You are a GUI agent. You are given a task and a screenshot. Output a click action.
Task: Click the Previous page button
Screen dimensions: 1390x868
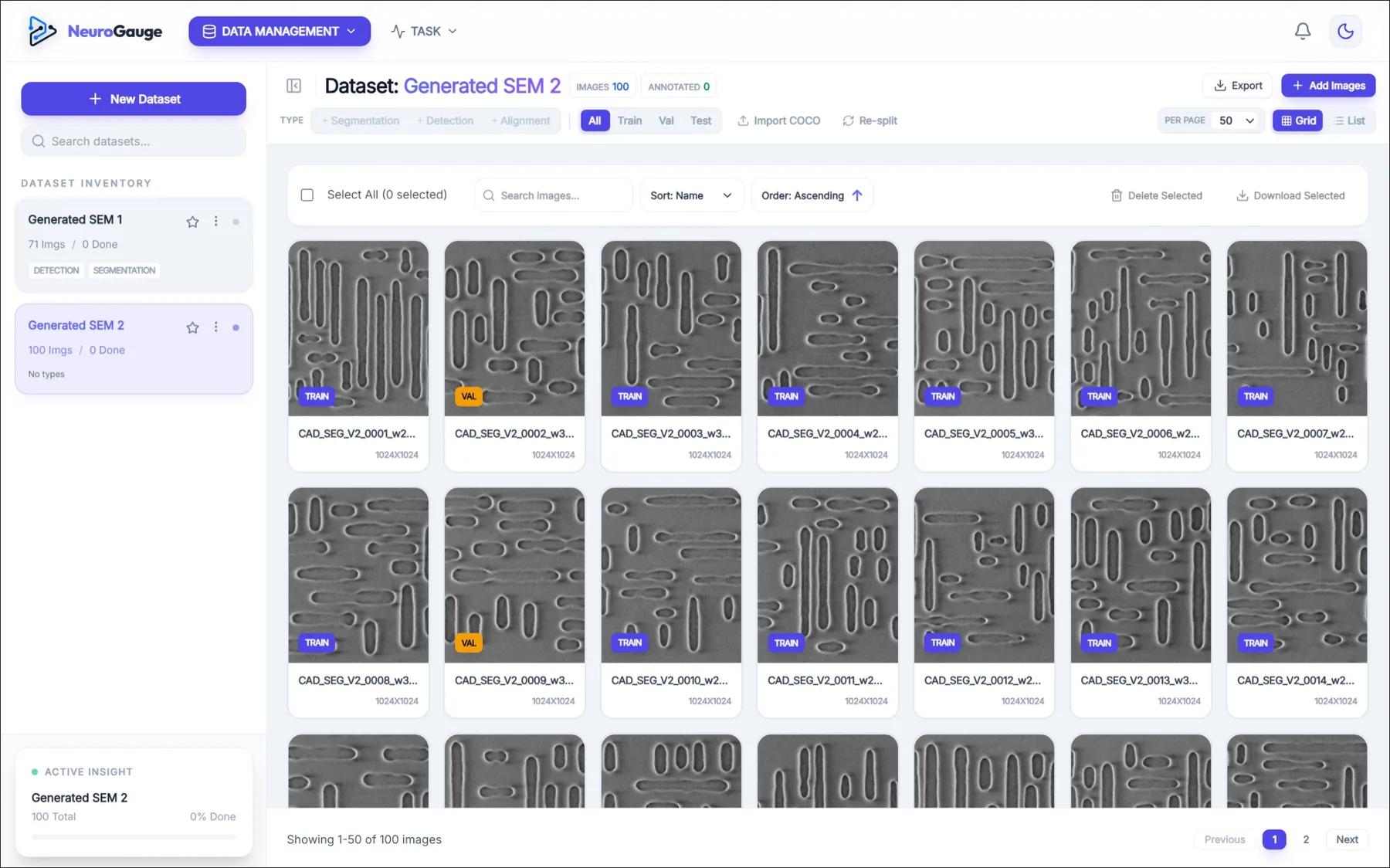pyautogui.click(x=1225, y=839)
